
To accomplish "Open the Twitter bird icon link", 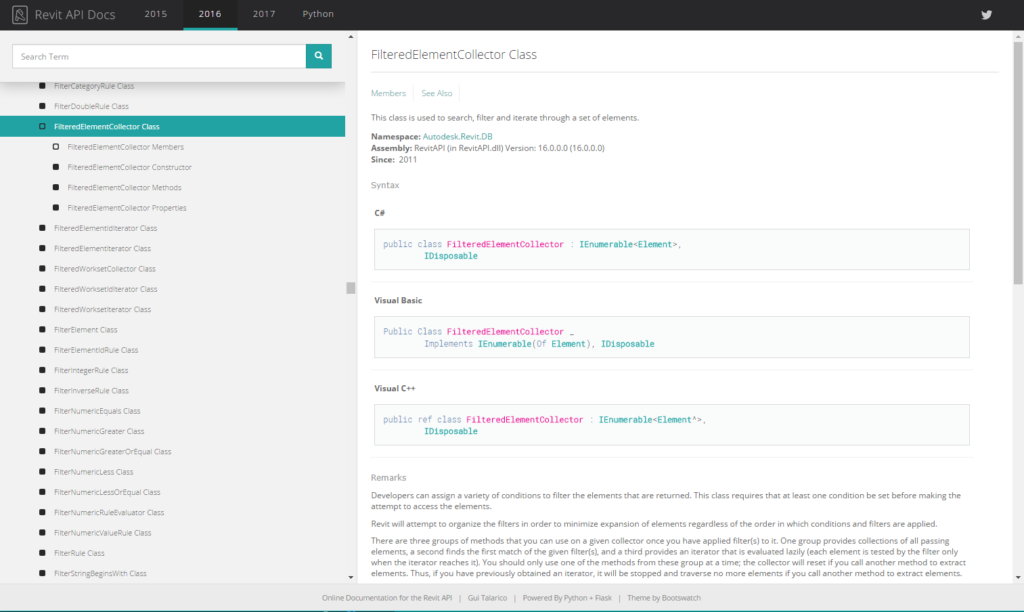I will coord(986,14).
